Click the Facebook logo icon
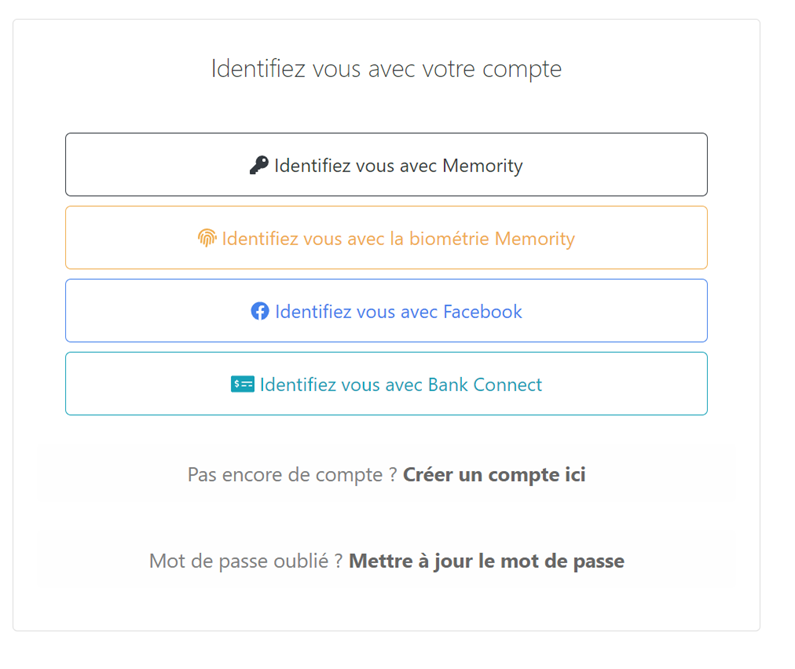The width and height of the screenshot is (795, 669). tap(260, 311)
